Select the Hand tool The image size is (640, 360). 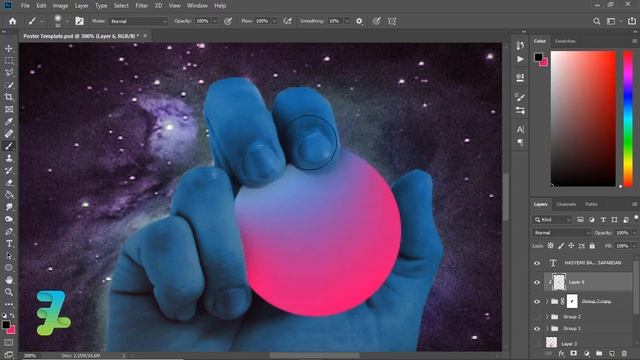[9, 280]
